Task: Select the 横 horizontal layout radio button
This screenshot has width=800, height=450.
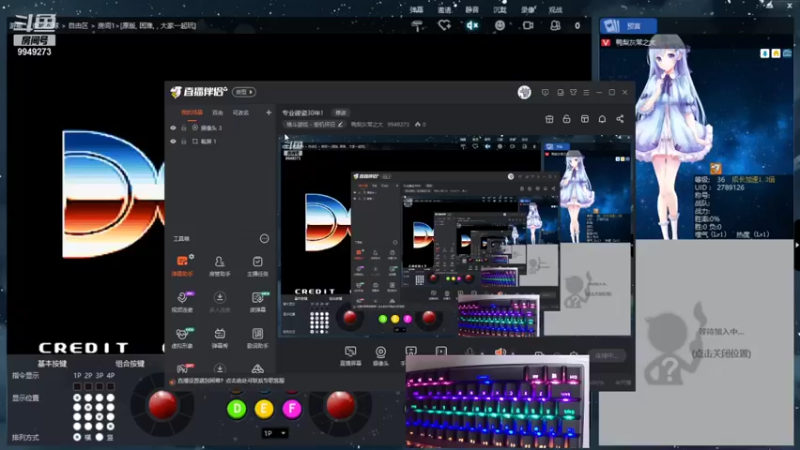Action: click(x=77, y=437)
